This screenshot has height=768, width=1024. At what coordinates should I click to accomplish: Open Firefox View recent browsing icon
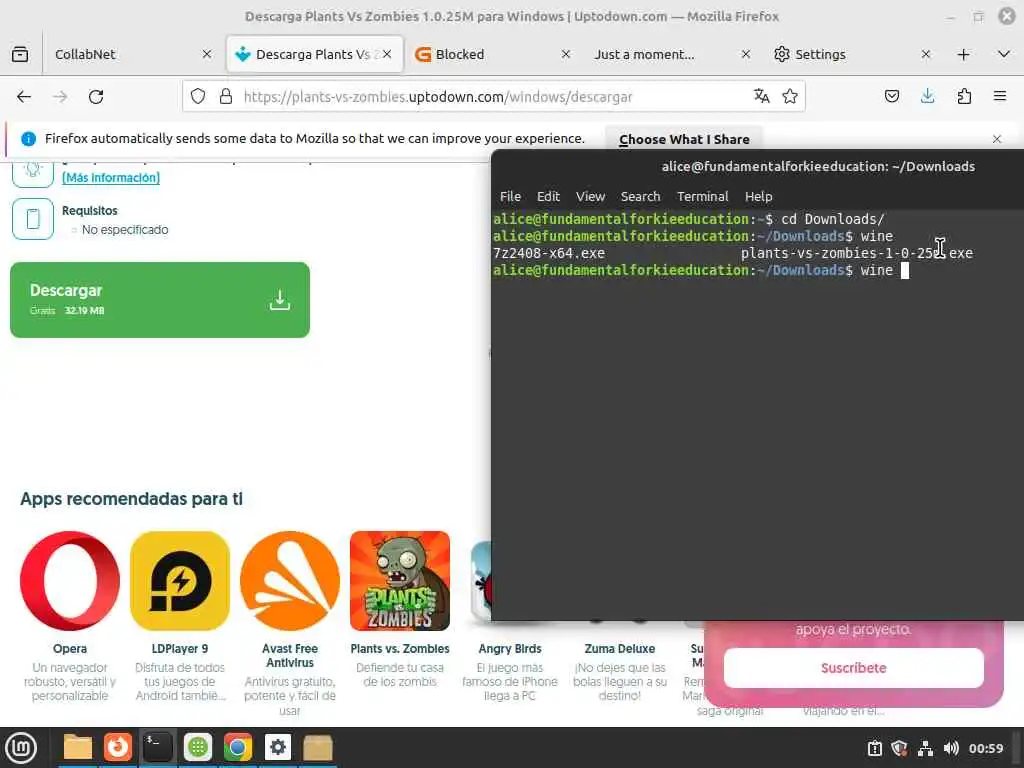point(20,54)
